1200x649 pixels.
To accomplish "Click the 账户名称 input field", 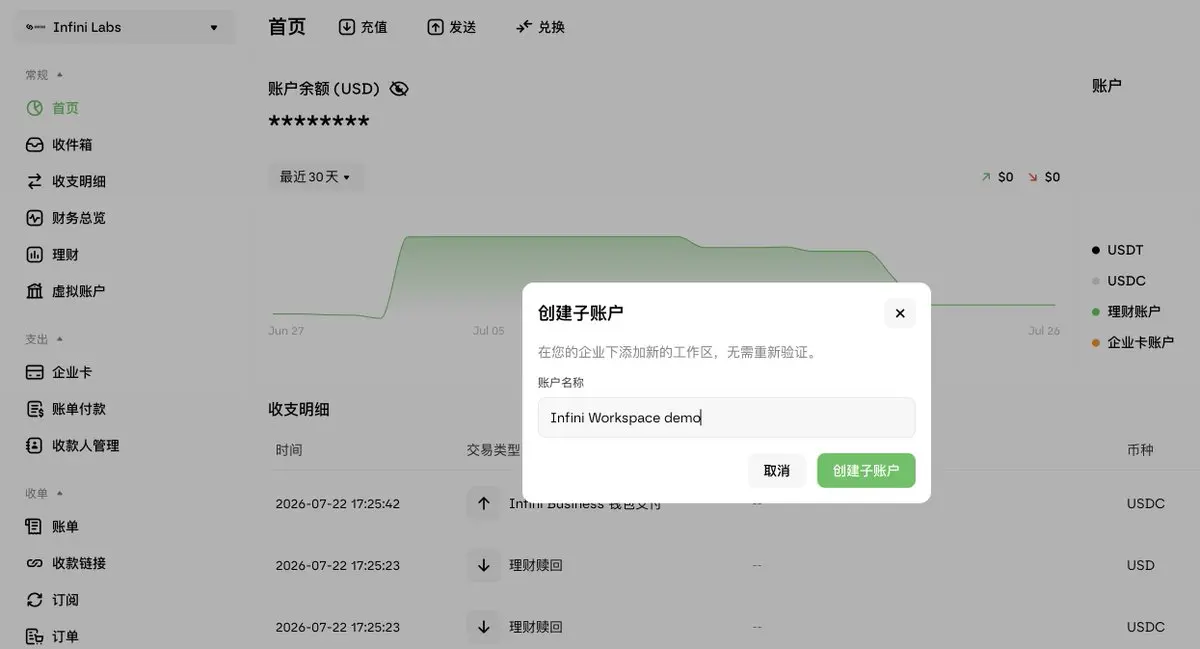I will click(x=726, y=417).
